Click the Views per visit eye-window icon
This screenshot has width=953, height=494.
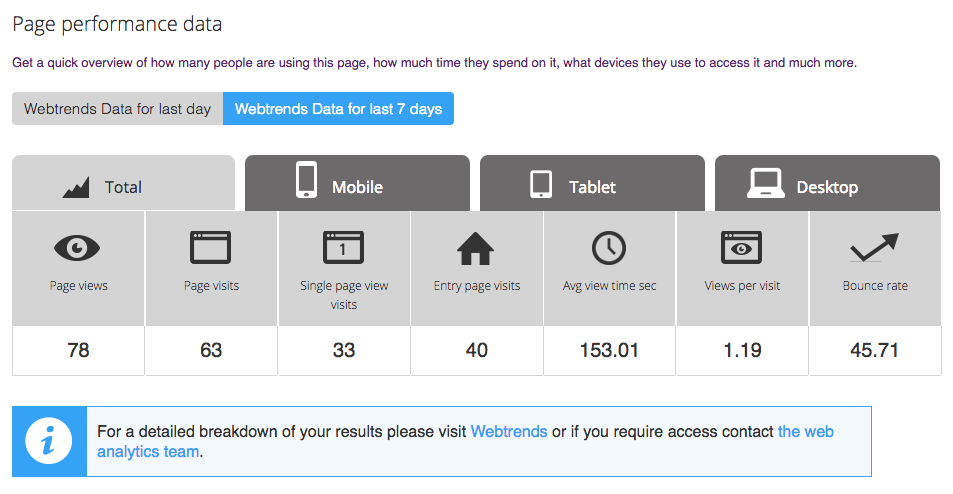pos(742,247)
